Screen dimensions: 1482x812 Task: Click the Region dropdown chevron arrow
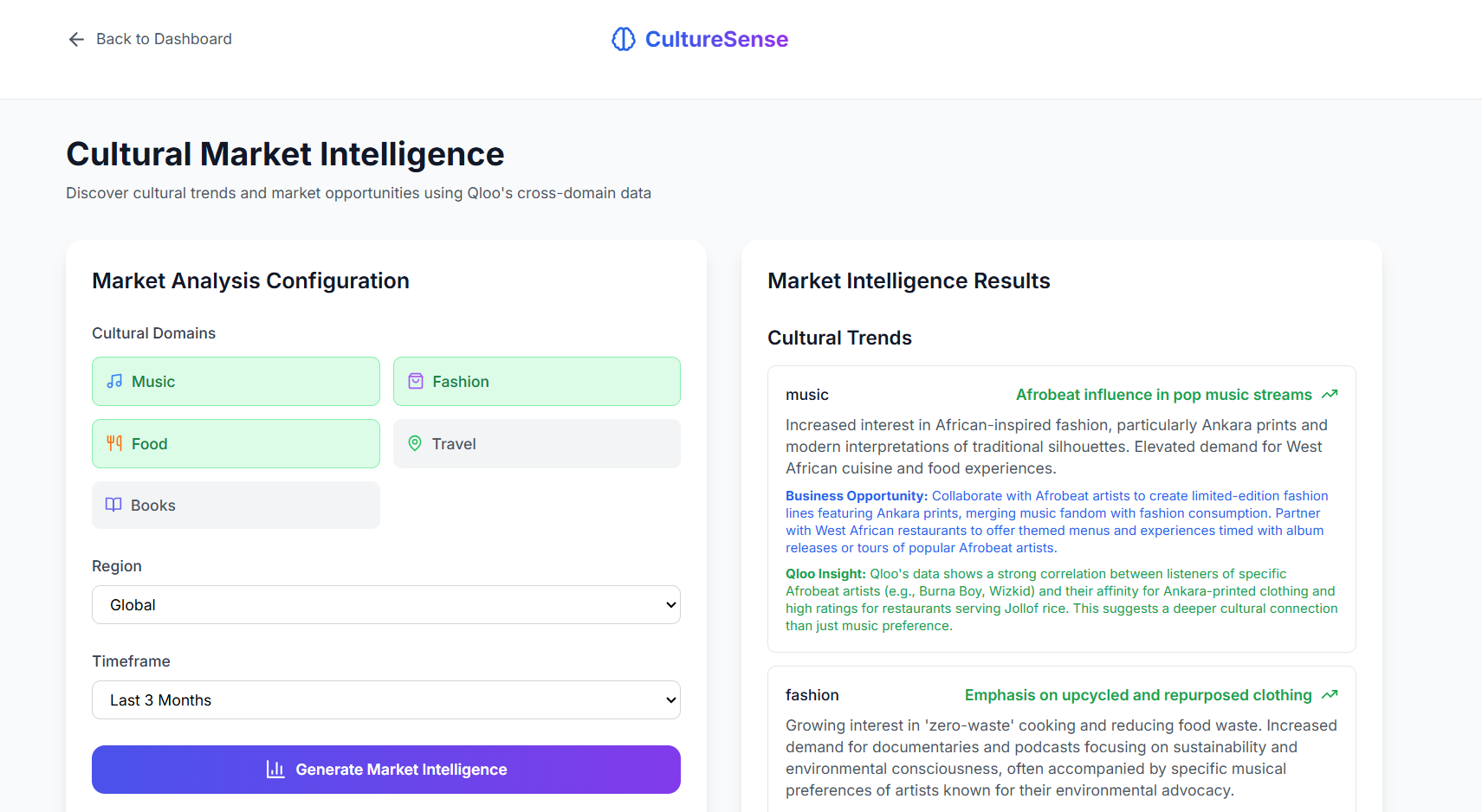[670, 604]
